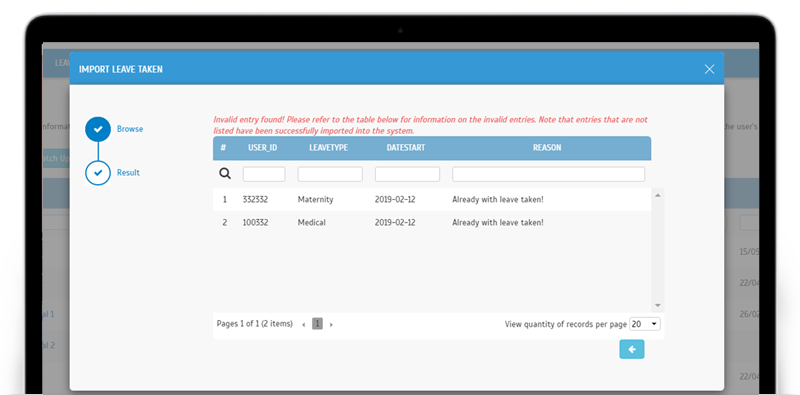Viewport: 800px width, 395px height.
Task: Click "Pages 1 of 1 (2 items)" text
Action: click(x=255, y=324)
